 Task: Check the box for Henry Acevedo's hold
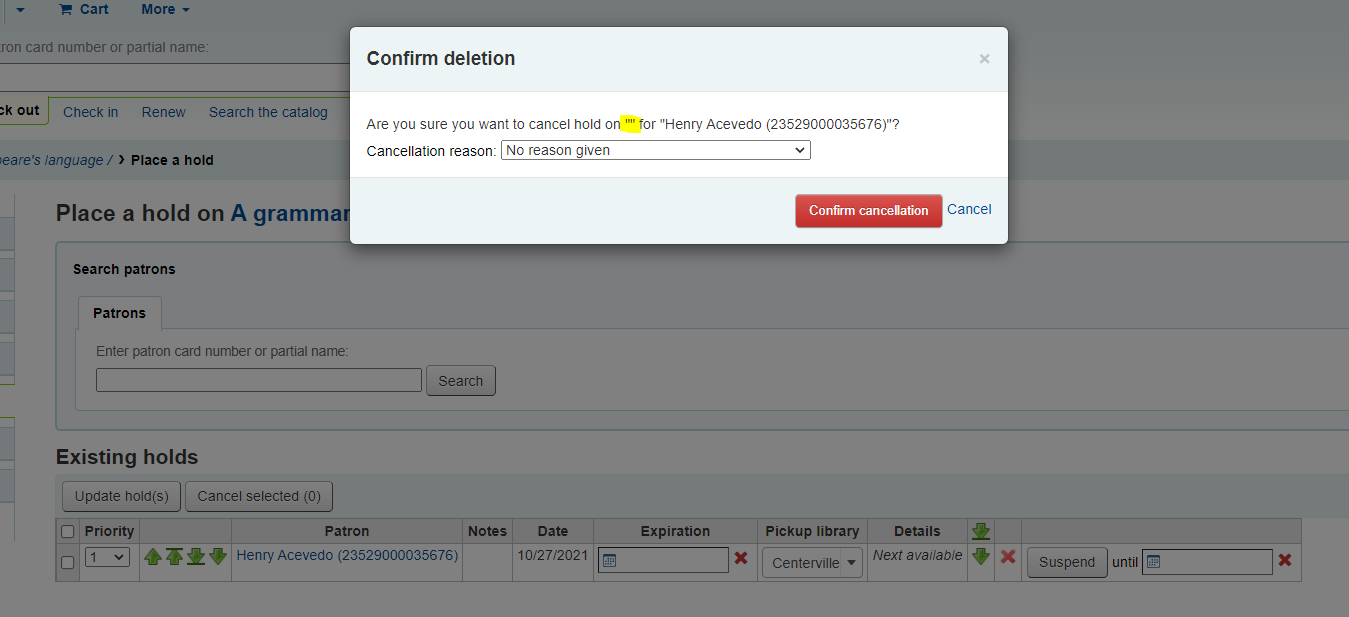[68, 562]
